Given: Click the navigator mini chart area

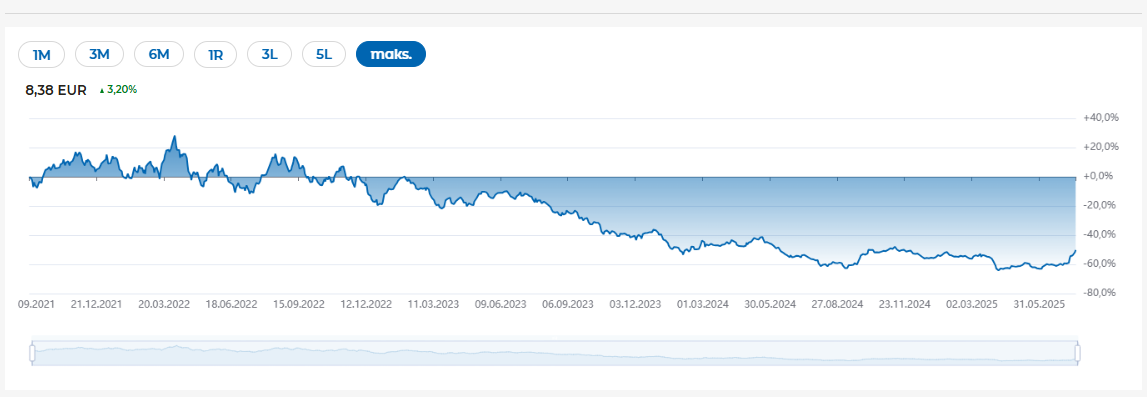Looking at the screenshot, I should pyautogui.click(x=554, y=353).
